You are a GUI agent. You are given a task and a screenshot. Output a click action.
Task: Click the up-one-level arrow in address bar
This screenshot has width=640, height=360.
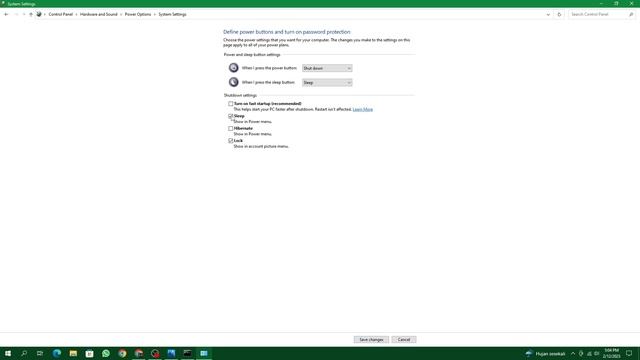(x=31, y=14)
